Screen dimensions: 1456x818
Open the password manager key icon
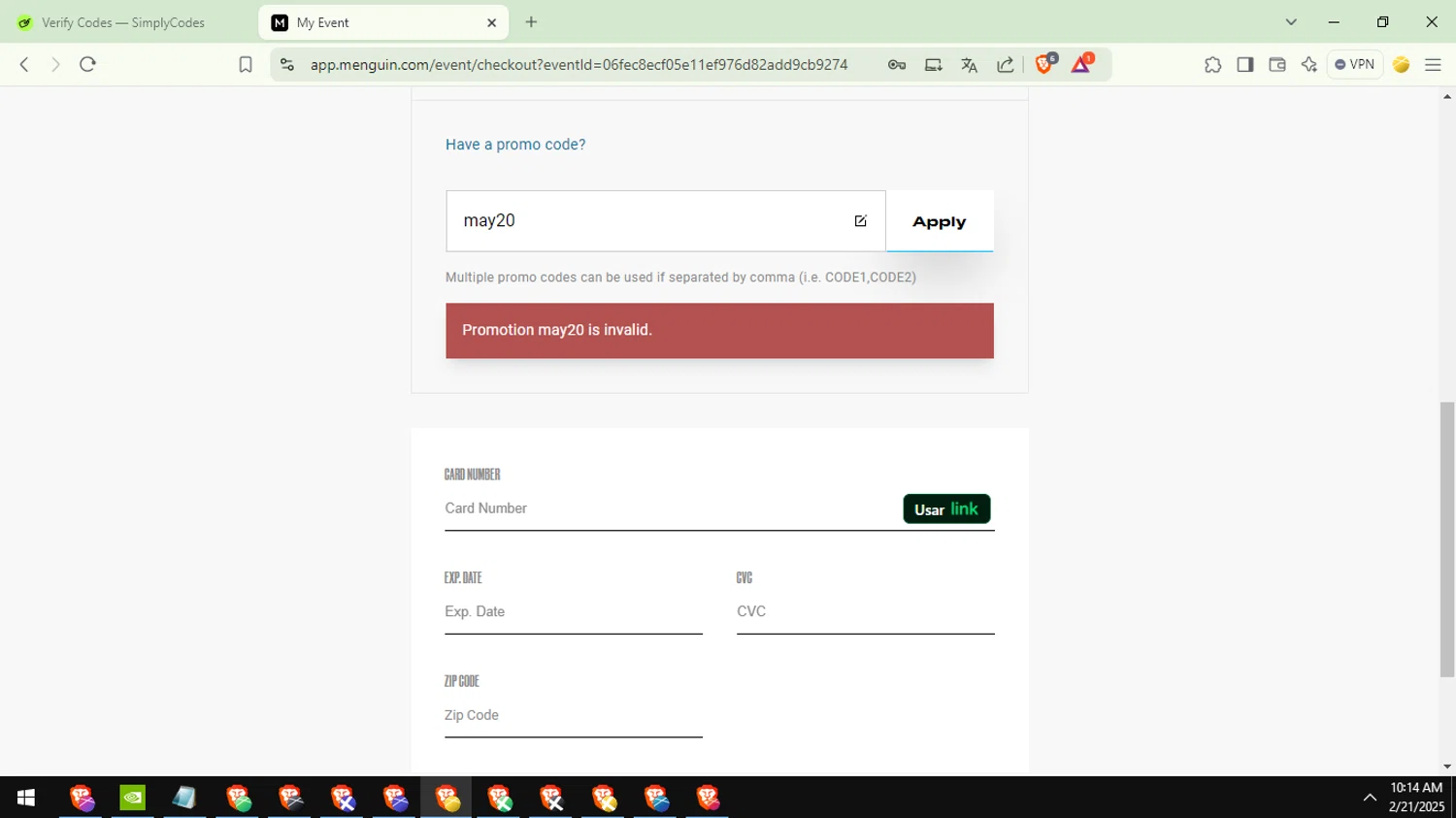[x=897, y=64]
